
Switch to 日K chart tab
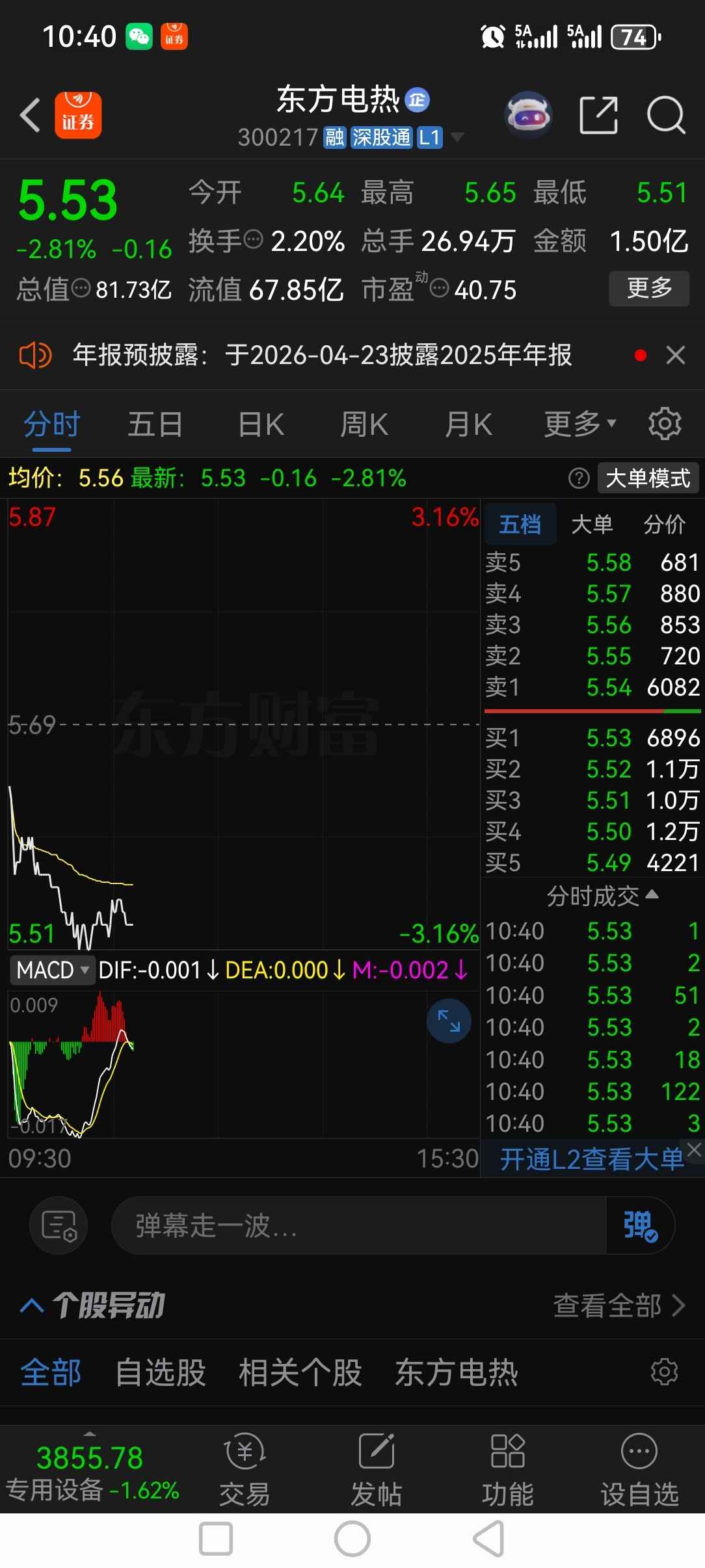point(261,425)
